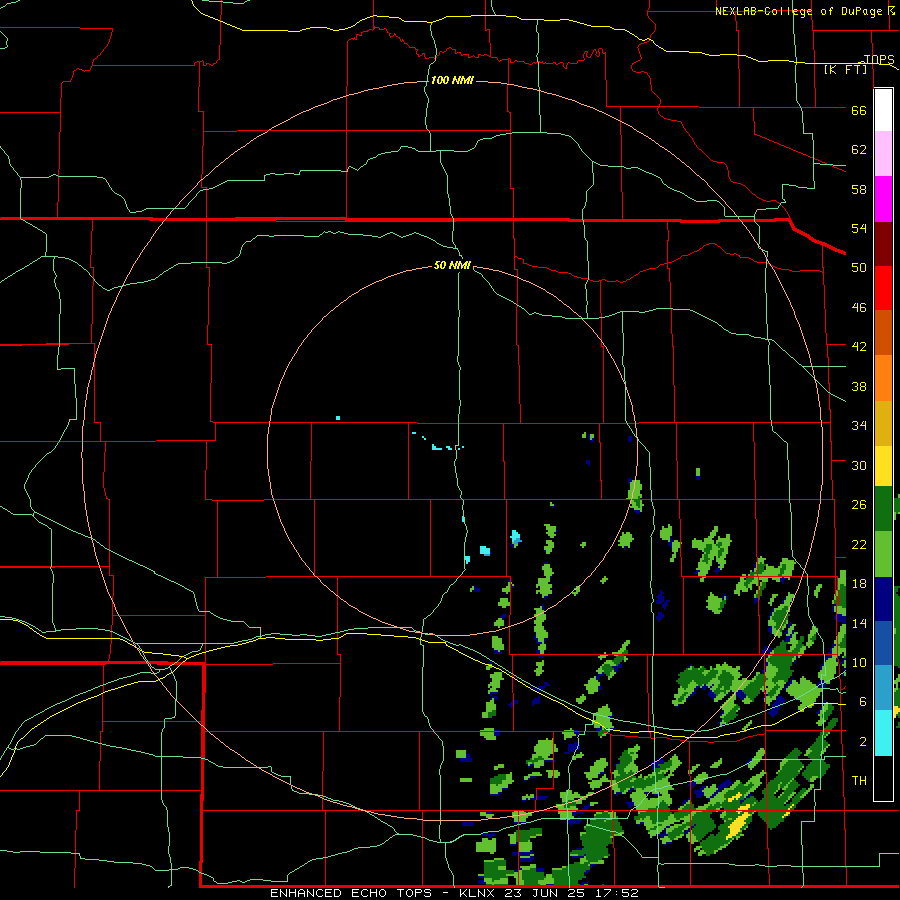Click the "26" legend value

pyautogui.click(x=859, y=505)
